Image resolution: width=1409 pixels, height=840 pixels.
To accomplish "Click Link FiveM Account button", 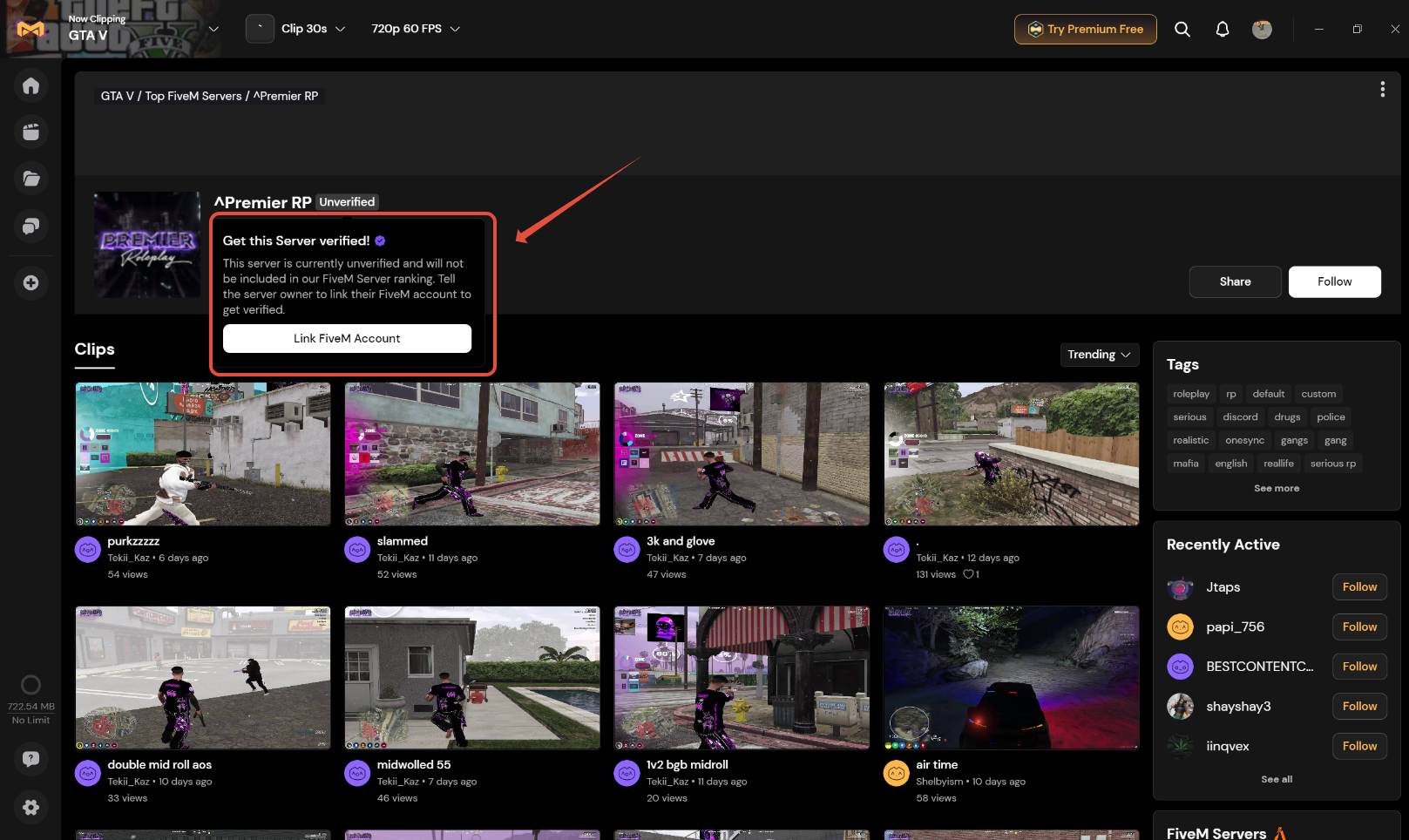I will coord(347,339).
